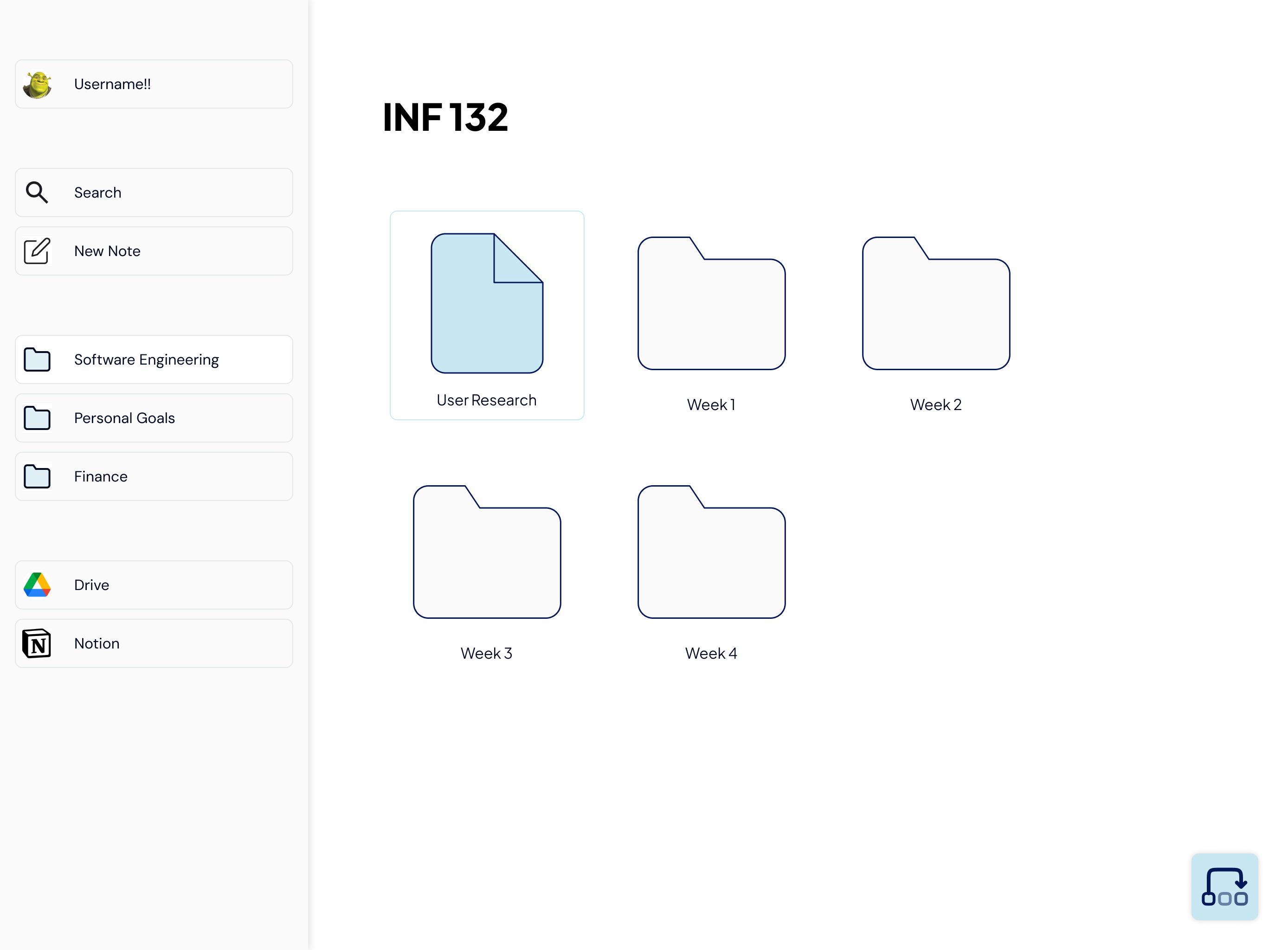Click the Personal Goals folder icon
The width and height of the screenshot is (1288, 950).
coord(38,419)
